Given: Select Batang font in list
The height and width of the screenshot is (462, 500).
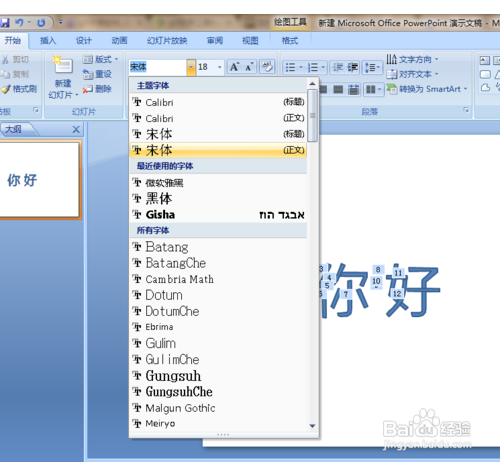Looking at the screenshot, I should 218,247.
